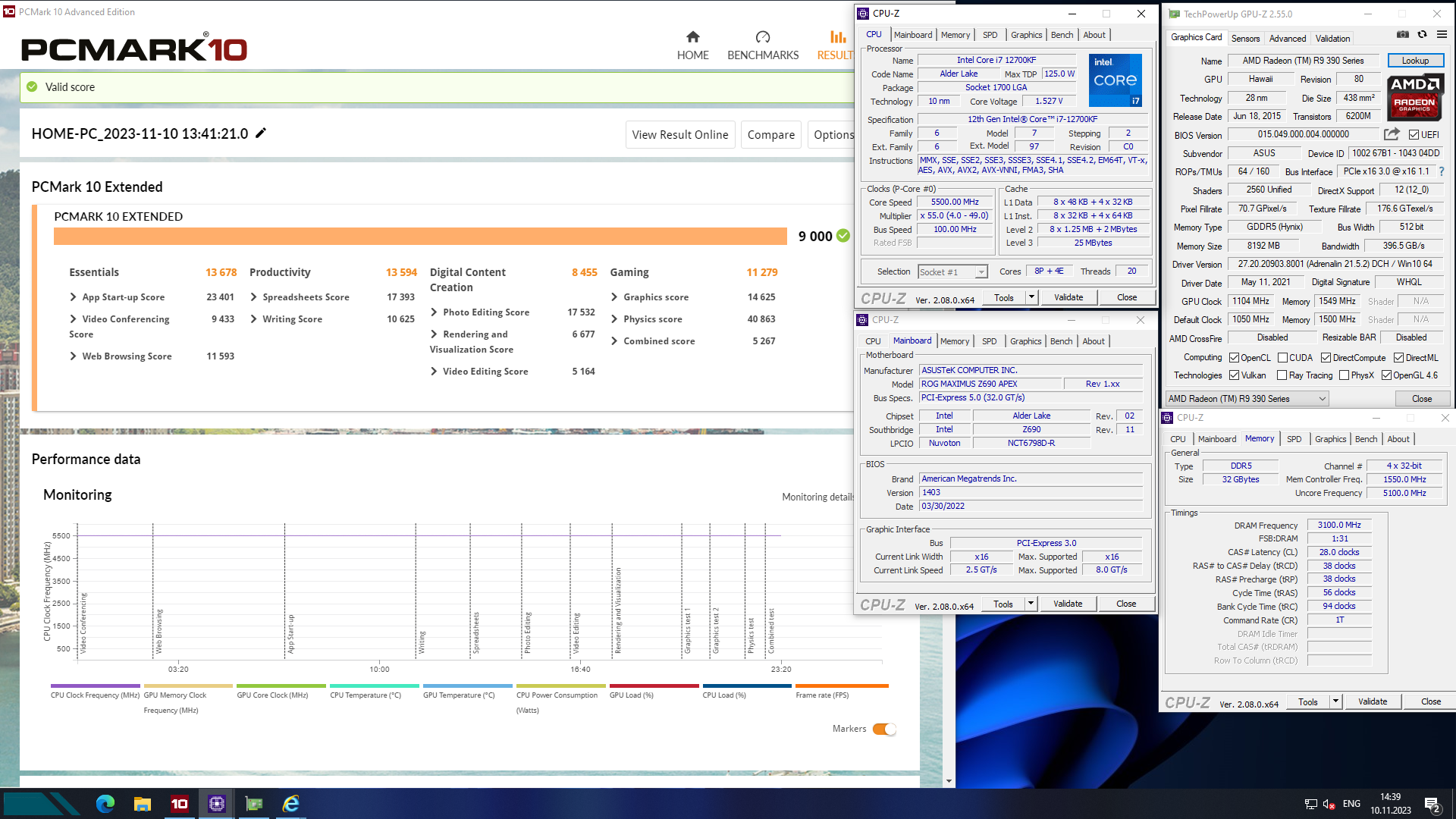Toggle DirectCompute checkbox in GPU-Z
The image size is (1456, 819).
1326,357
